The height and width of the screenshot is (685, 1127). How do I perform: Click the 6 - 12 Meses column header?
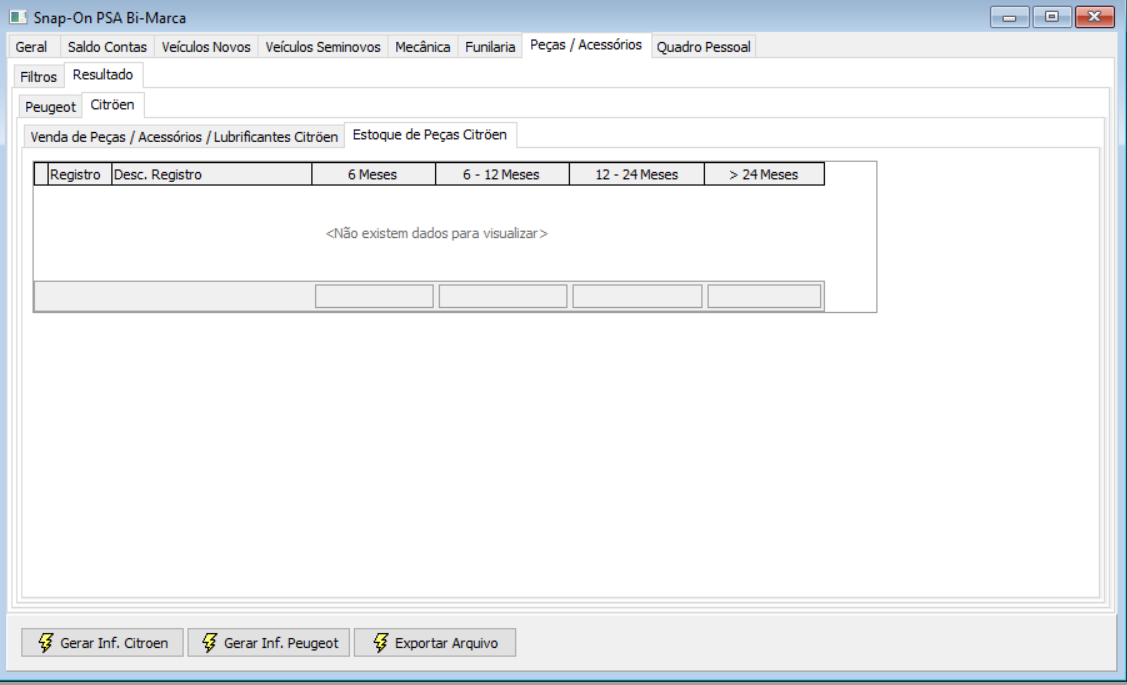(502, 174)
